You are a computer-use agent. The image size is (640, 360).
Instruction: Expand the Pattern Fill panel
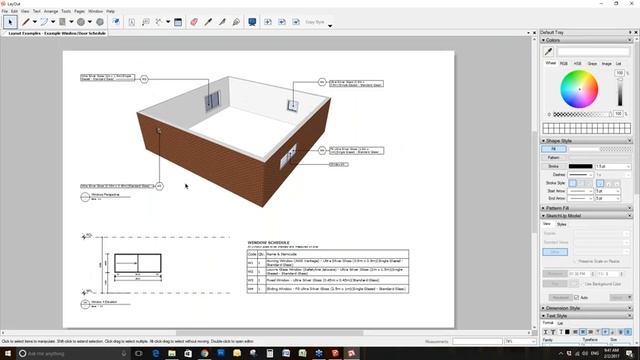(x=543, y=208)
